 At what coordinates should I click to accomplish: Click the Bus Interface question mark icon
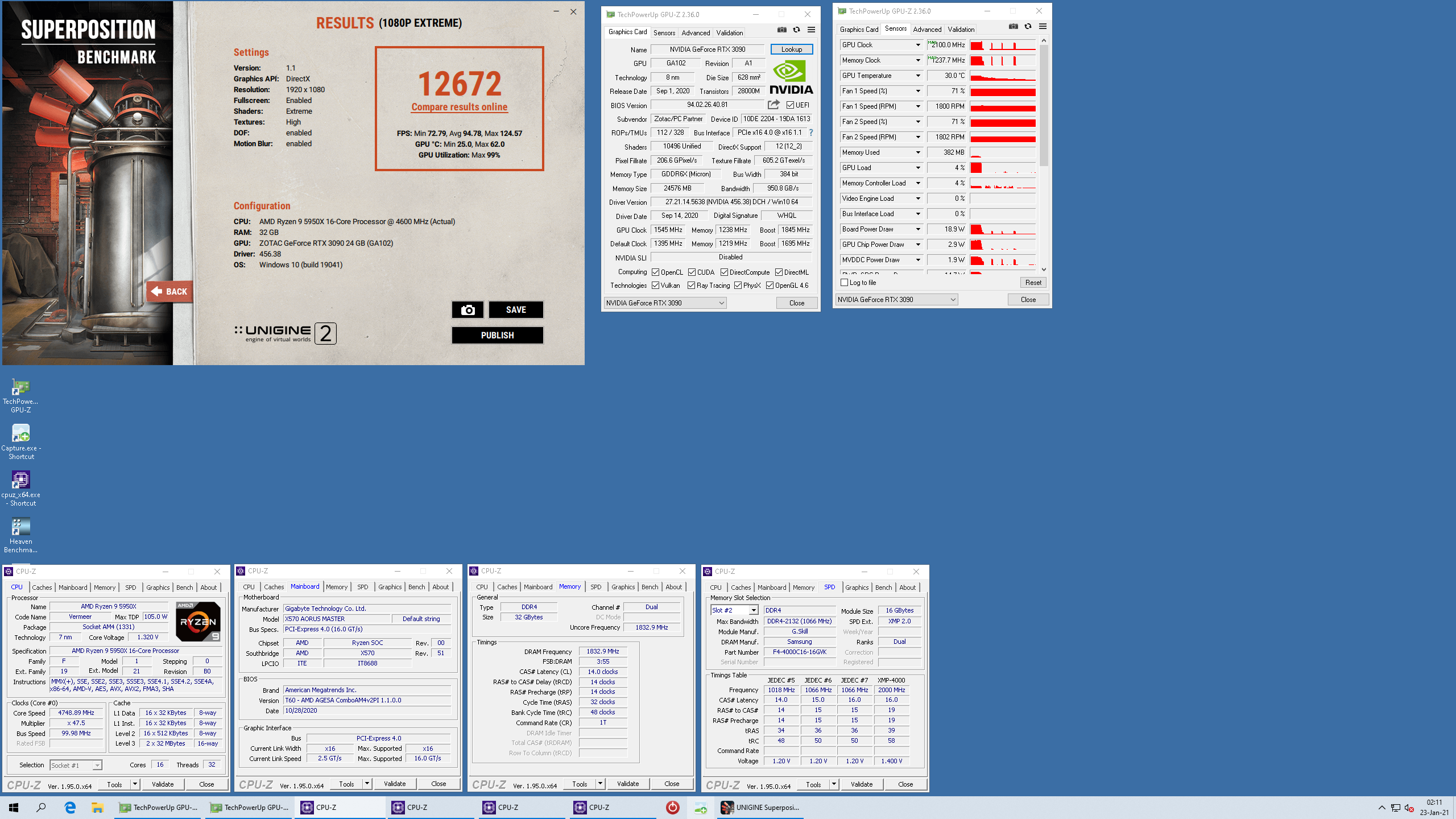(x=811, y=133)
